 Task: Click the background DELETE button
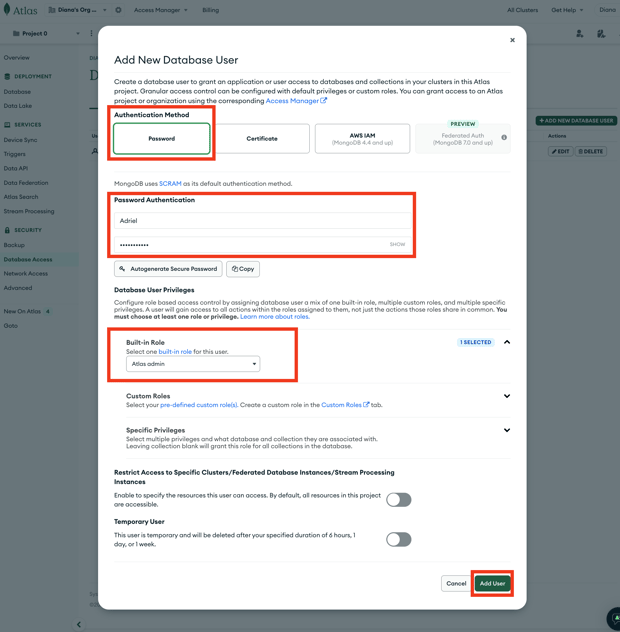(x=591, y=152)
